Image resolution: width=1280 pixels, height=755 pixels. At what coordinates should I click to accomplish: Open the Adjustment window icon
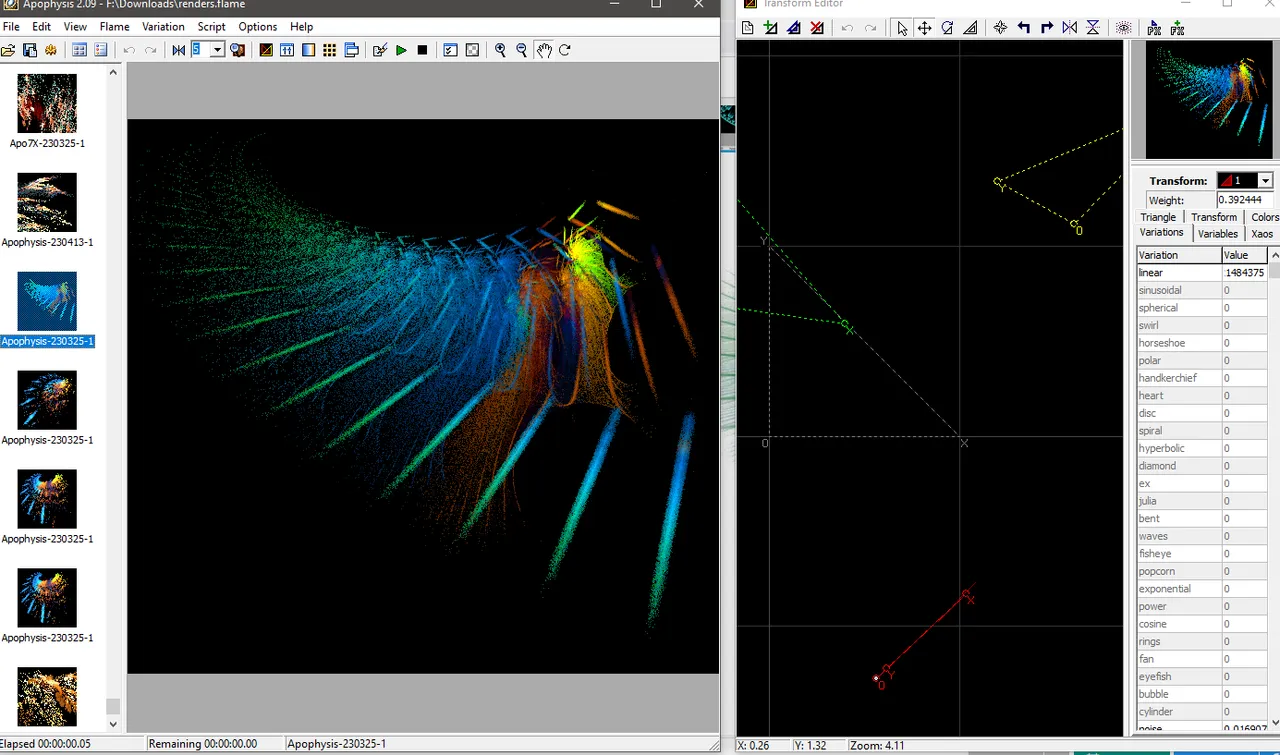[287, 50]
